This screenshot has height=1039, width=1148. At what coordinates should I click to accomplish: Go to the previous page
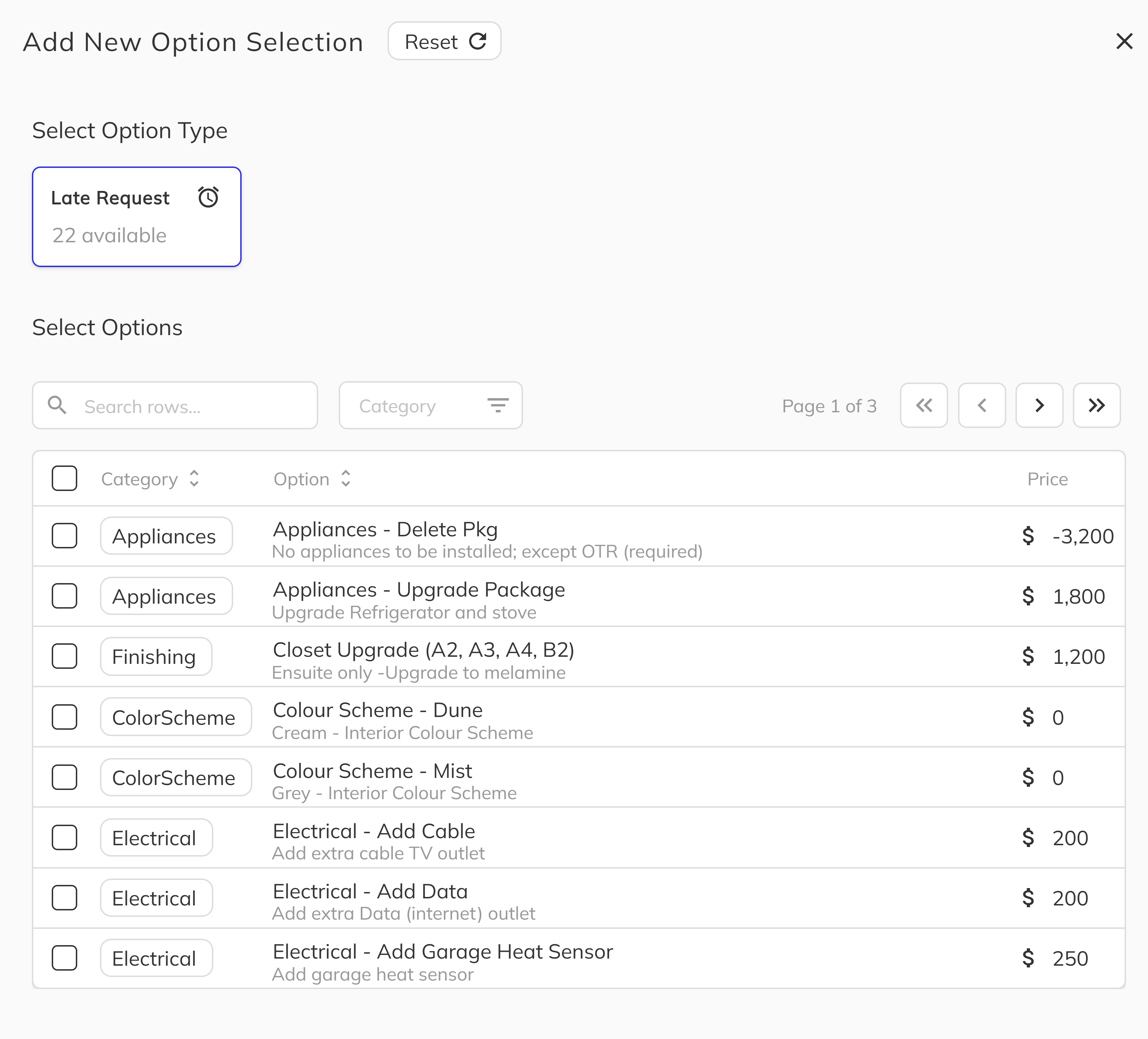(x=981, y=405)
